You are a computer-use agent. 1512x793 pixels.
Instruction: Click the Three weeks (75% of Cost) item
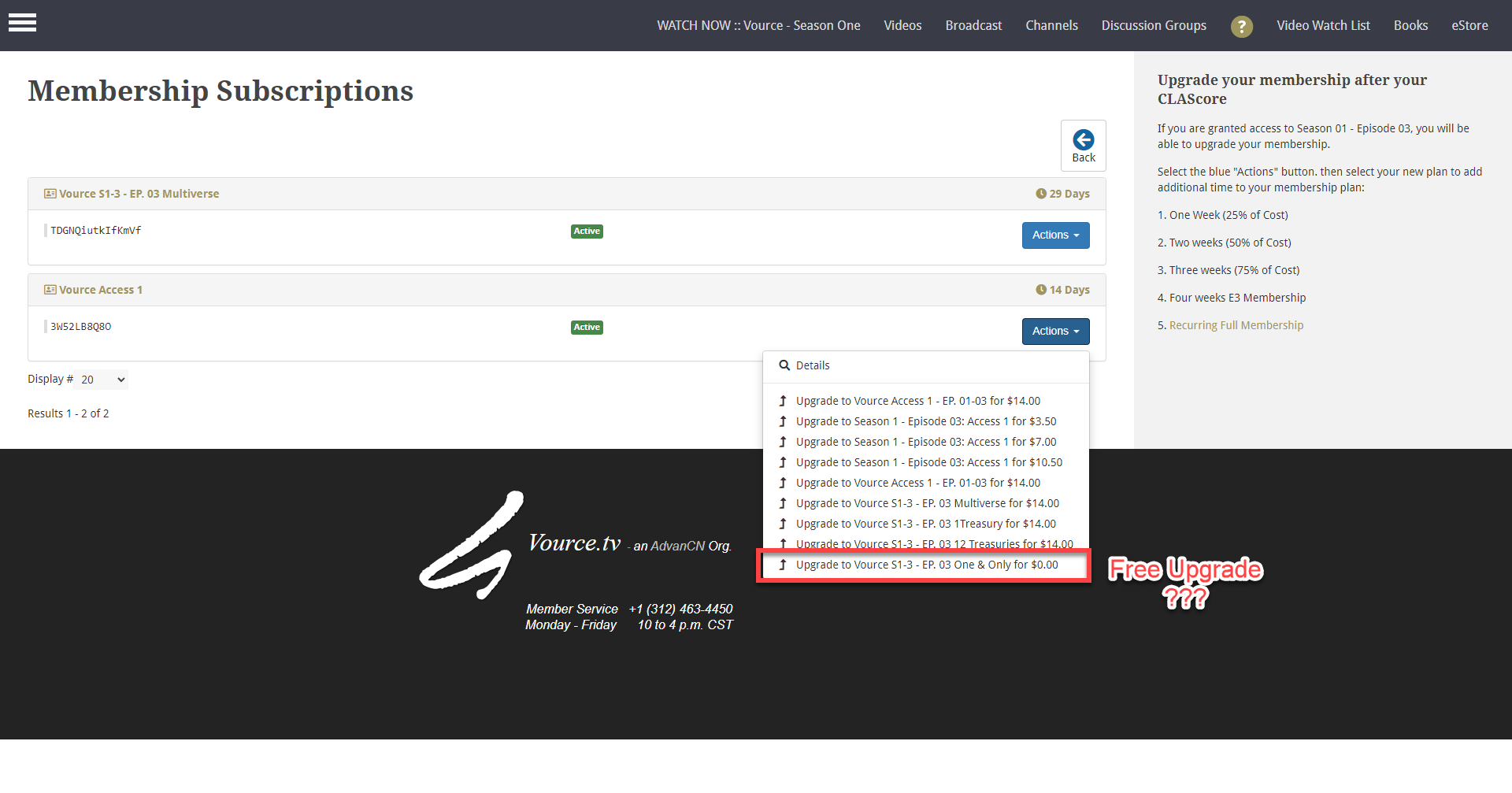click(1234, 270)
